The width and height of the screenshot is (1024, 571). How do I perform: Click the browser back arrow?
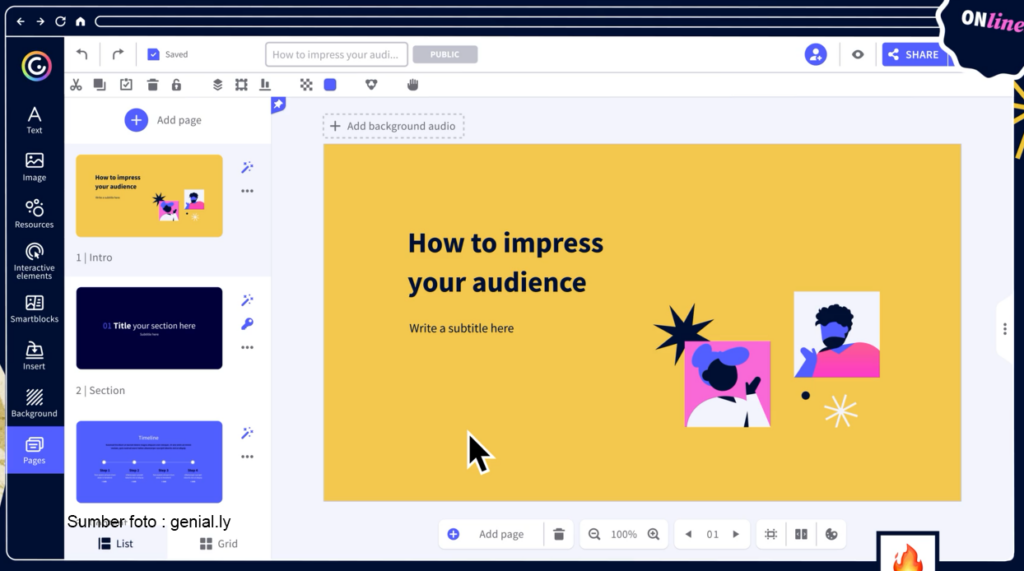tap(21, 22)
